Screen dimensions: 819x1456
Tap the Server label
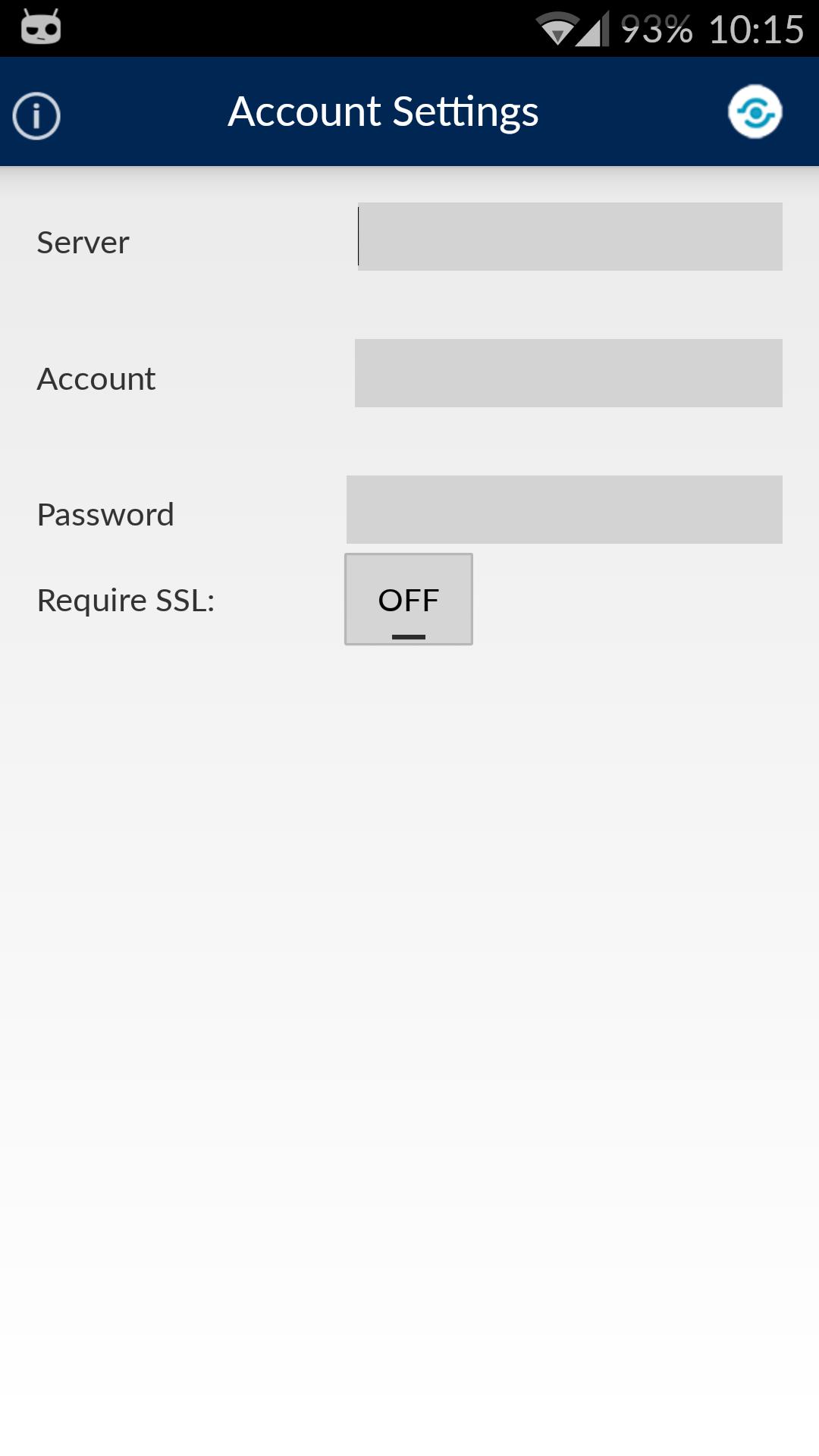pos(83,243)
